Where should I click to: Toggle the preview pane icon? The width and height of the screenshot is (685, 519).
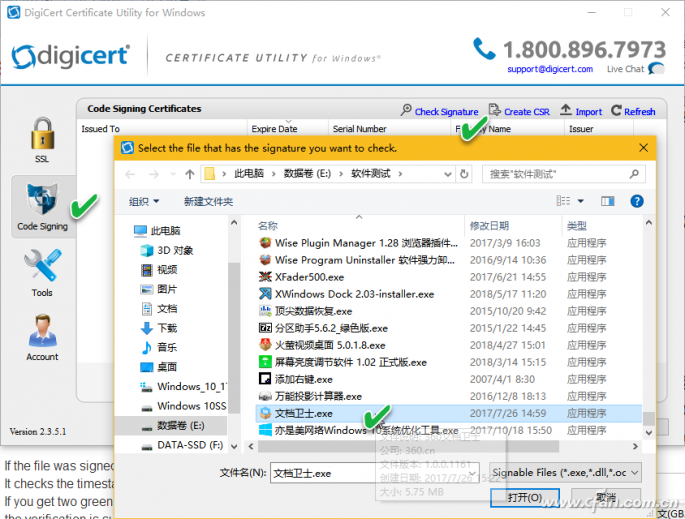pyautogui.click(x=607, y=201)
